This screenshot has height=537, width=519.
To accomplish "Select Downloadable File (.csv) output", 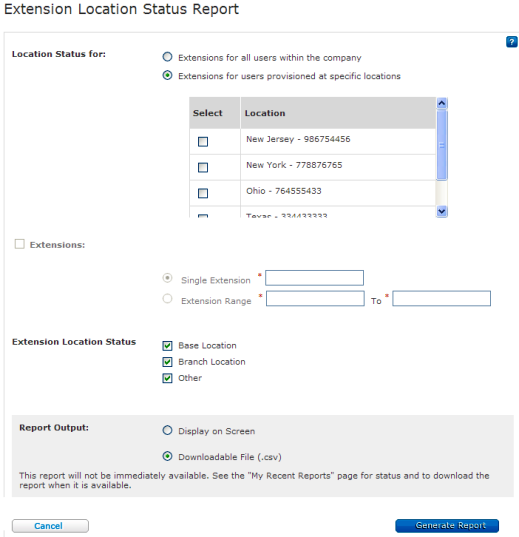I will click(167, 456).
